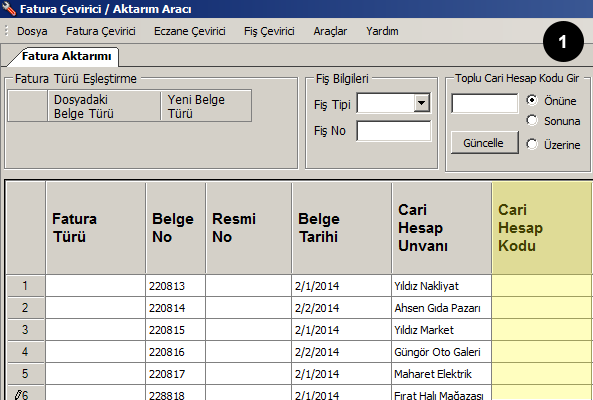Screen dimensions: 593x400
Task: Switch to the Fatura Aktarımı tab
Action: coord(66,56)
